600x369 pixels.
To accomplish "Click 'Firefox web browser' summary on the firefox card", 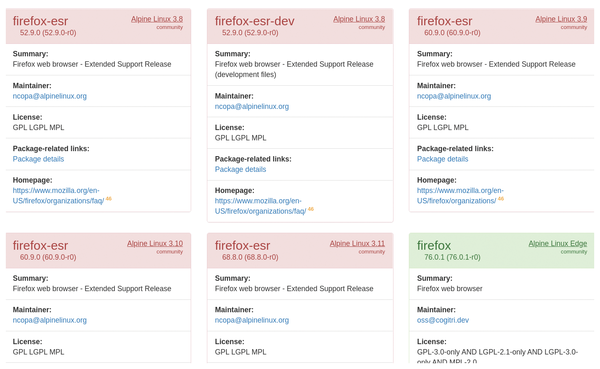I will [x=450, y=289].
